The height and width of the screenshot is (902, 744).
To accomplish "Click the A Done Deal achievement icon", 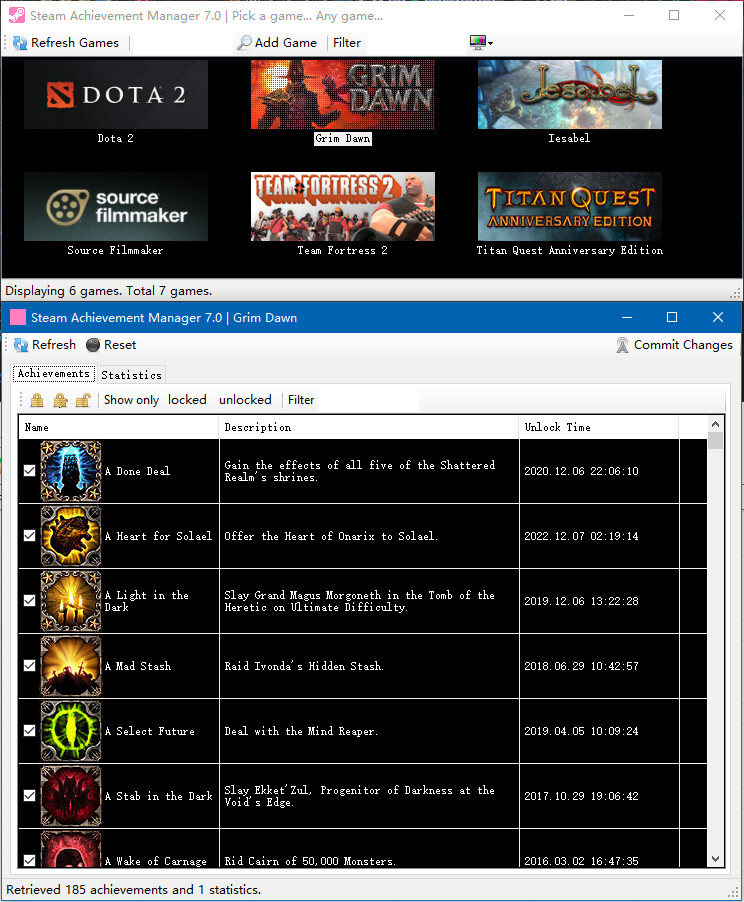I will 71,471.
